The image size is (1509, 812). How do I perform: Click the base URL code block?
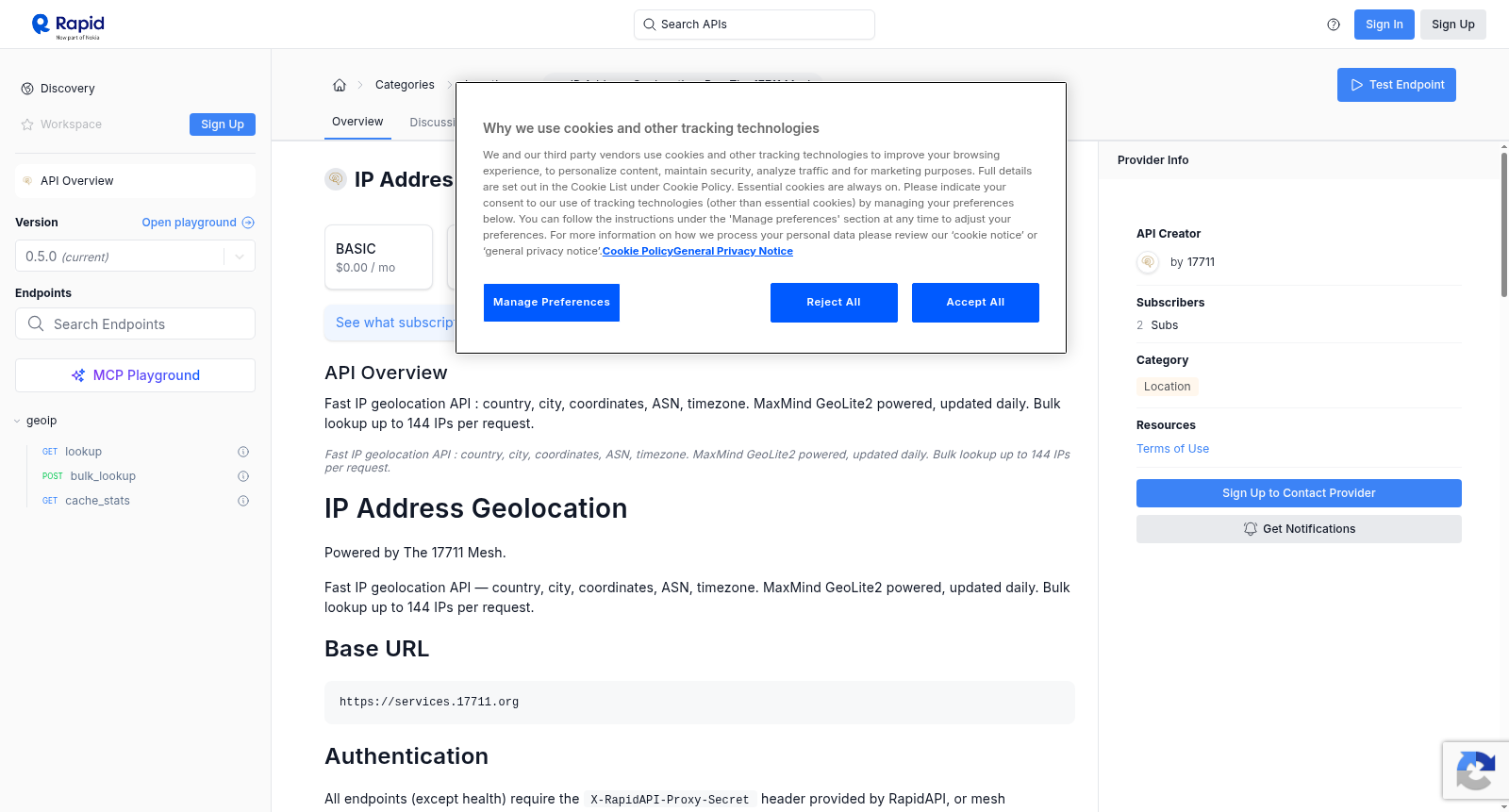coord(699,703)
